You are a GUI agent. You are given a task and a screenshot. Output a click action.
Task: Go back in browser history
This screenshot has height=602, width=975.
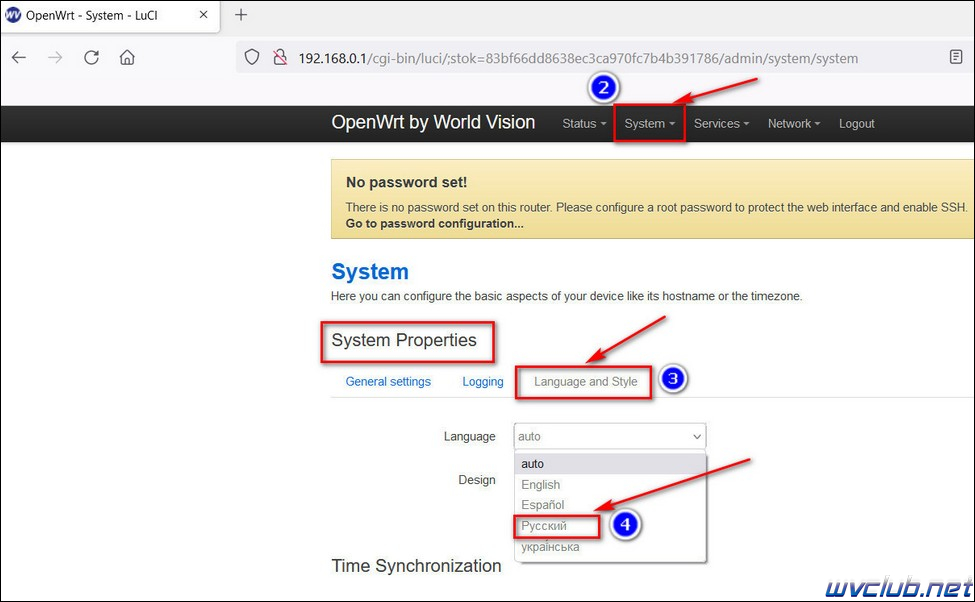click(x=19, y=58)
